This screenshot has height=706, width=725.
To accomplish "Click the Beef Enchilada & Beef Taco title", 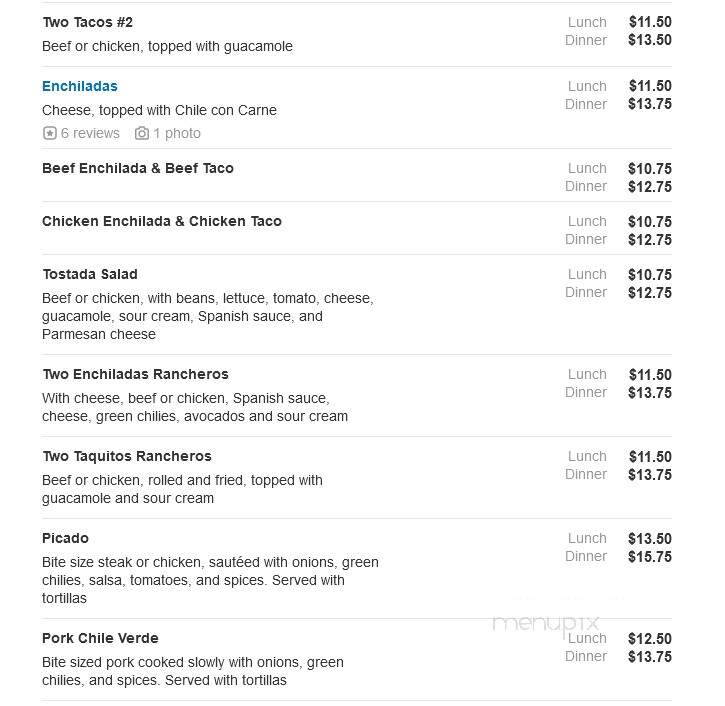I will (x=138, y=168).
